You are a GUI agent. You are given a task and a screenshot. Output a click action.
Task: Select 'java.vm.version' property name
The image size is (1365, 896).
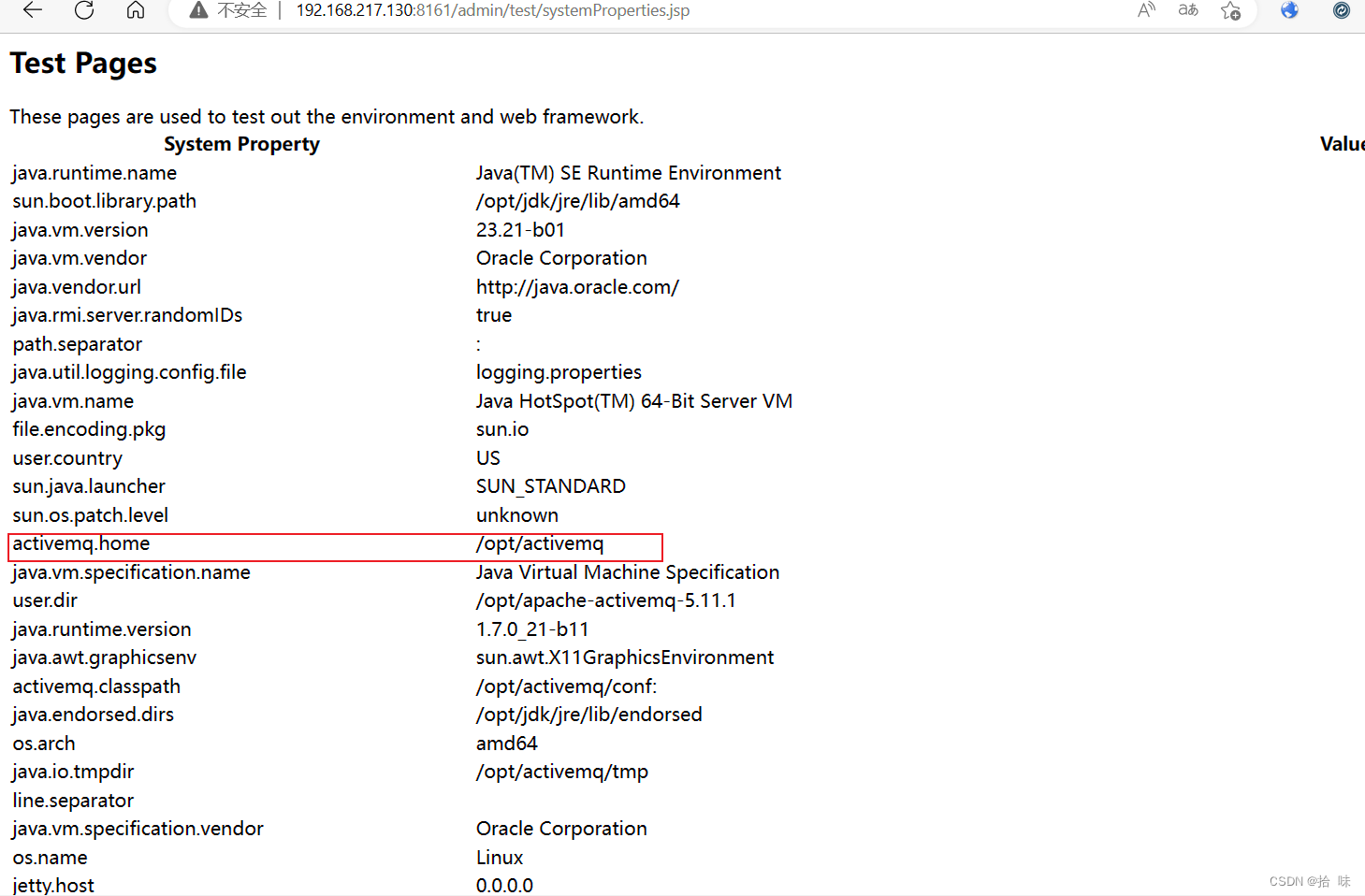(x=80, y=230)
